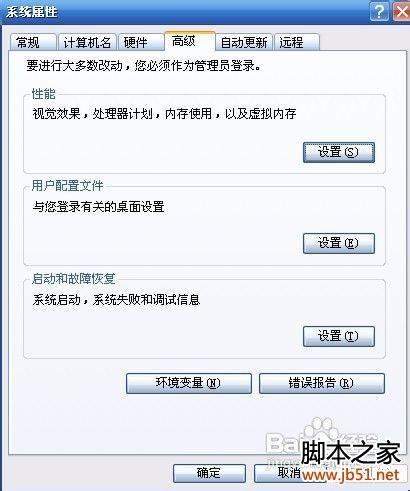Confirm with the 确定 button
Screen dimensions: 410x491
click(209, 473)
